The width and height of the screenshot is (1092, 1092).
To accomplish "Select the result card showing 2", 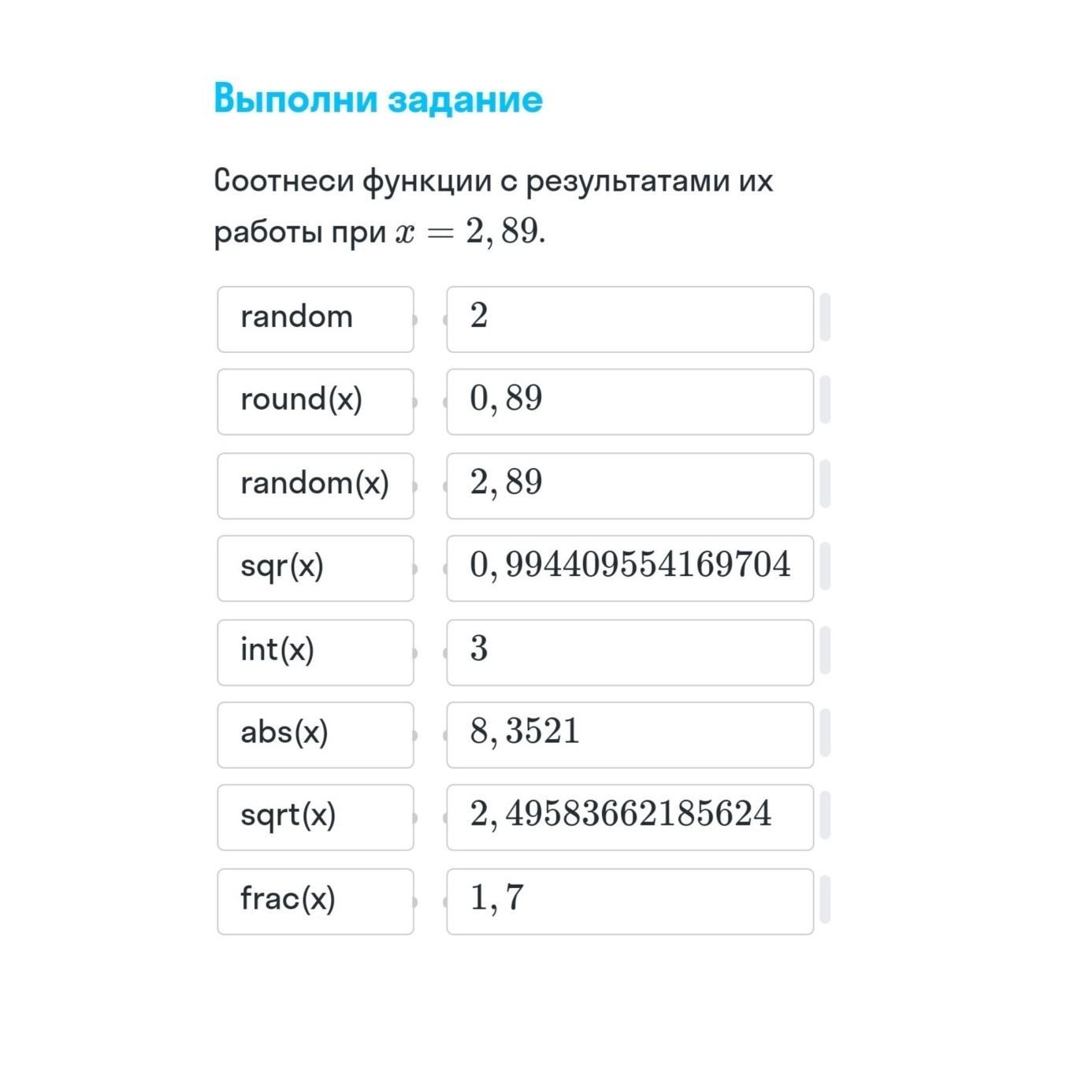I will click(x=630, y=319).
